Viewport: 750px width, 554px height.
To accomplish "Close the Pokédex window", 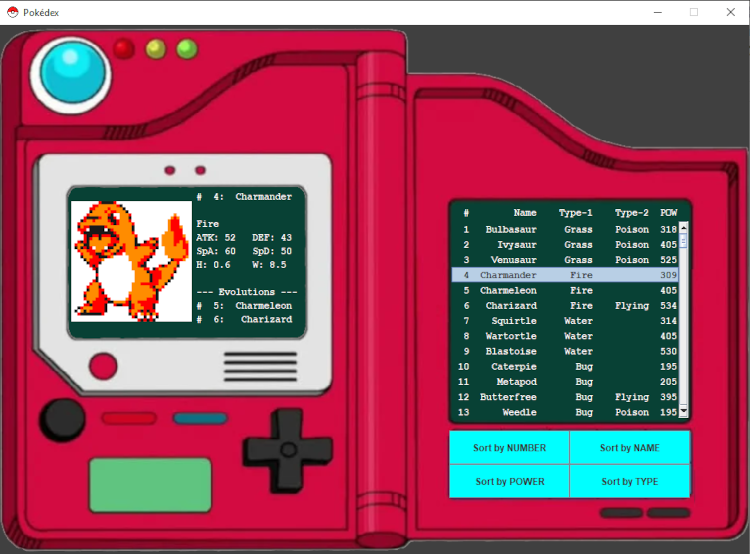I will (730, 12).
